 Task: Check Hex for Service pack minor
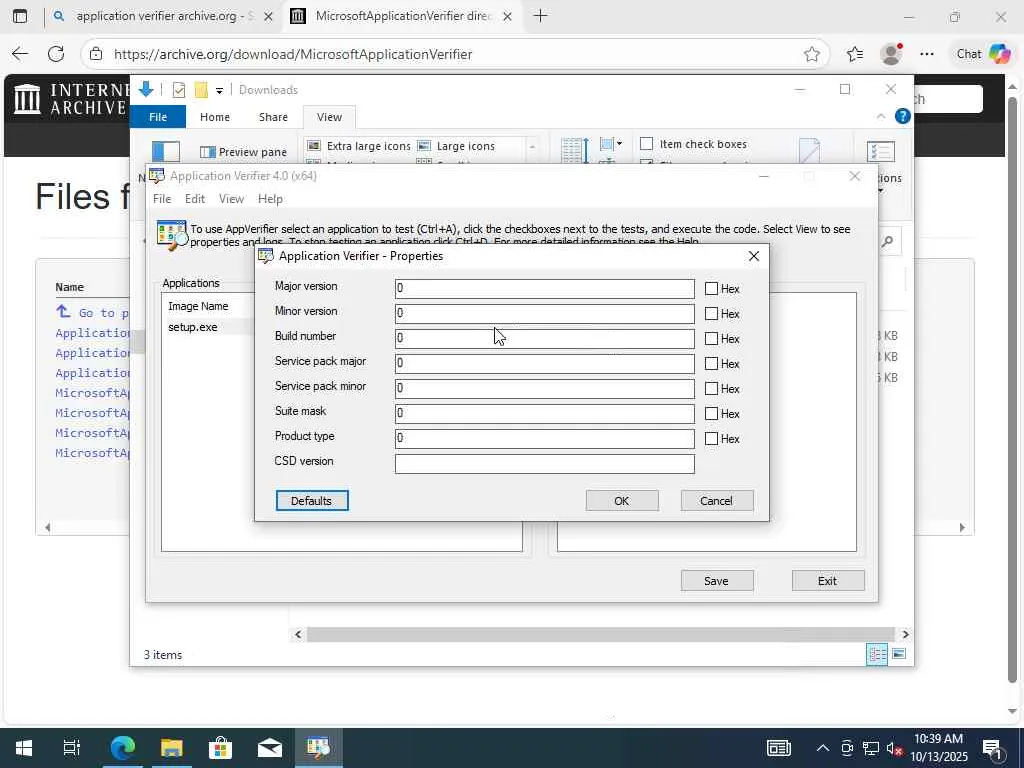pos(711,389)
